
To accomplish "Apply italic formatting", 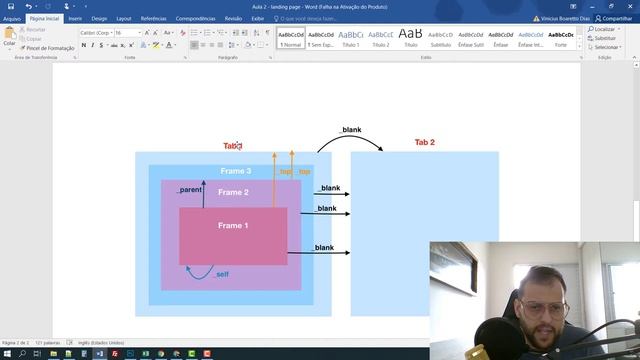I will coord(93,45).
